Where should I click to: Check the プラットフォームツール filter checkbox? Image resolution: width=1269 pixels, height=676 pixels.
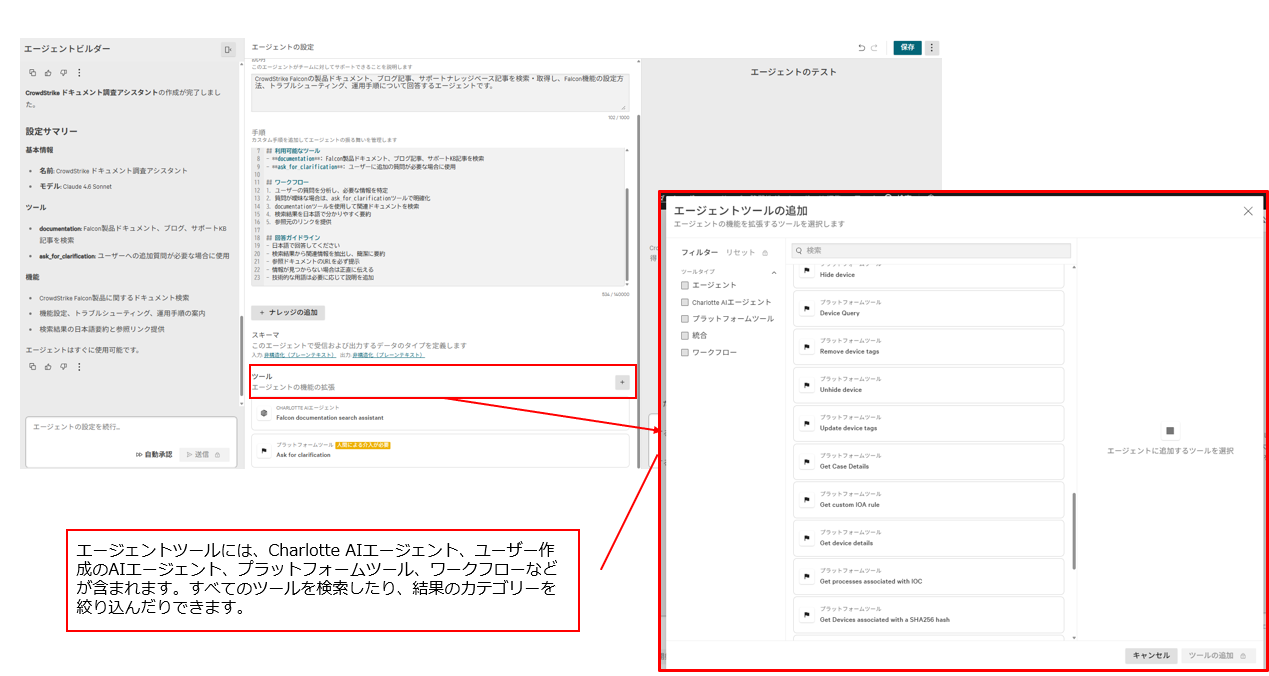685,319
